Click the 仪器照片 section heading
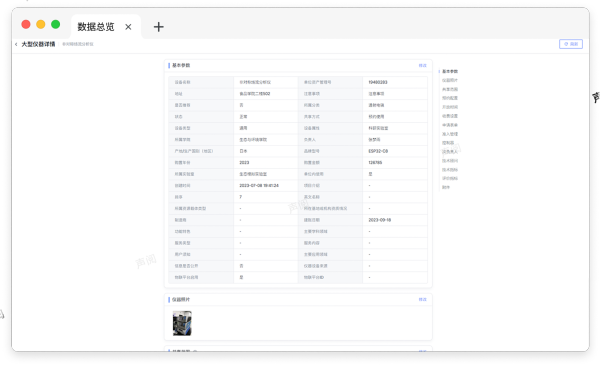Image resolution: width=600 pixels, height=366 pixels. pos(181,299)
